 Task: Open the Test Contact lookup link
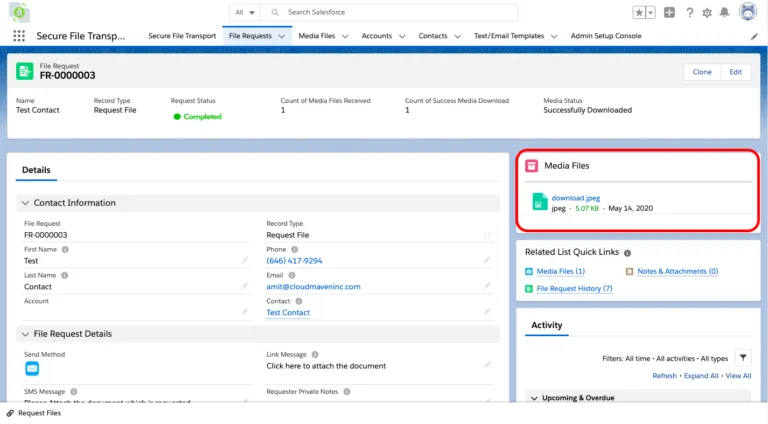coord(288,312)
